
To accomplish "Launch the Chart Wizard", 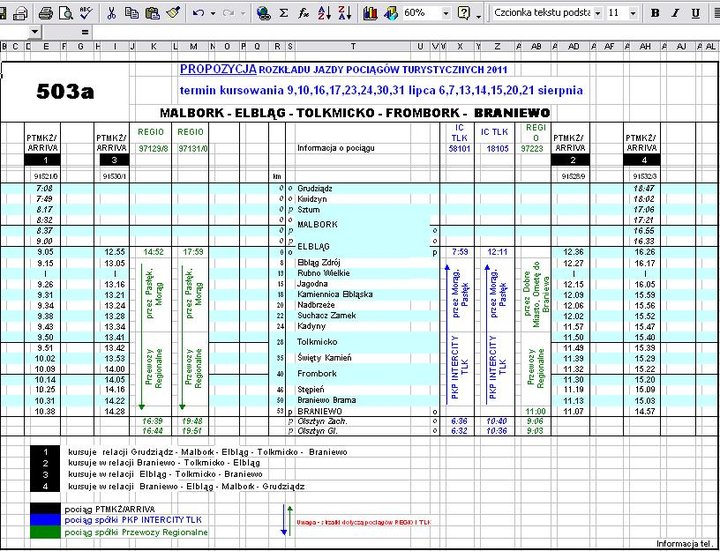I will 370,13.
